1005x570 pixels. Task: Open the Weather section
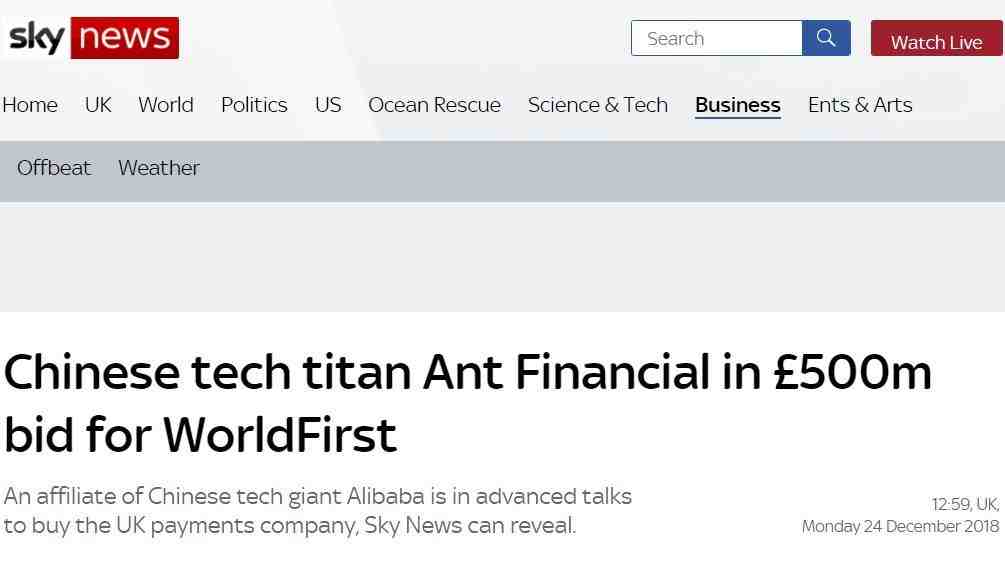159,168
